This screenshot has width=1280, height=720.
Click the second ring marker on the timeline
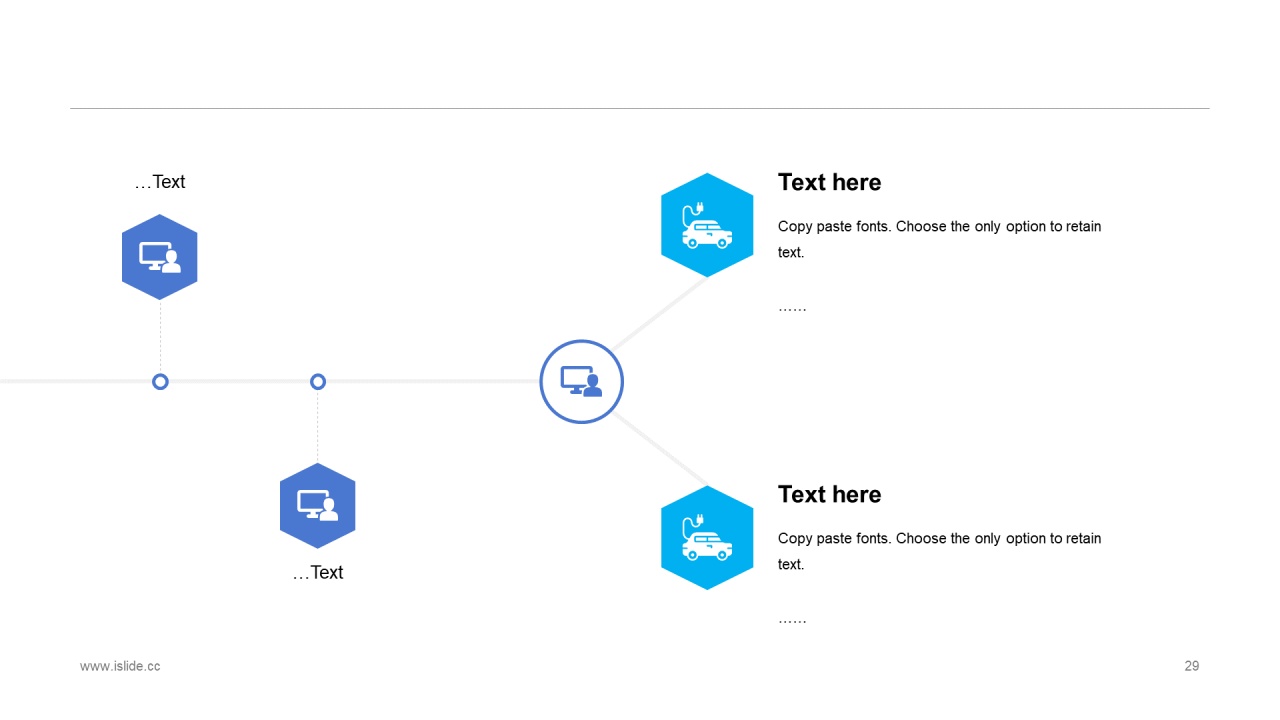click(318, 382)
